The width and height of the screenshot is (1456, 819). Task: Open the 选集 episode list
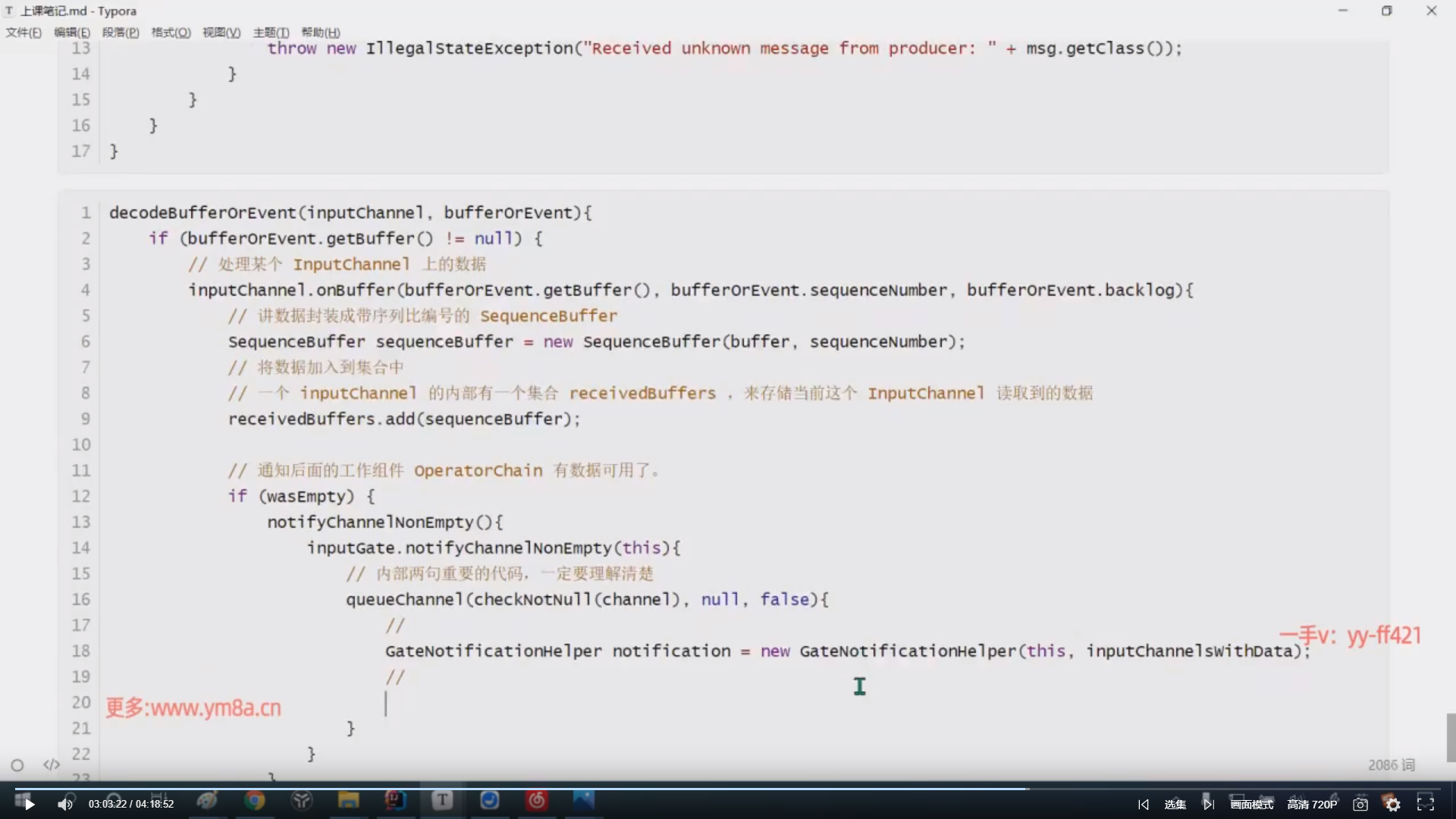(x=1175, y=805)
